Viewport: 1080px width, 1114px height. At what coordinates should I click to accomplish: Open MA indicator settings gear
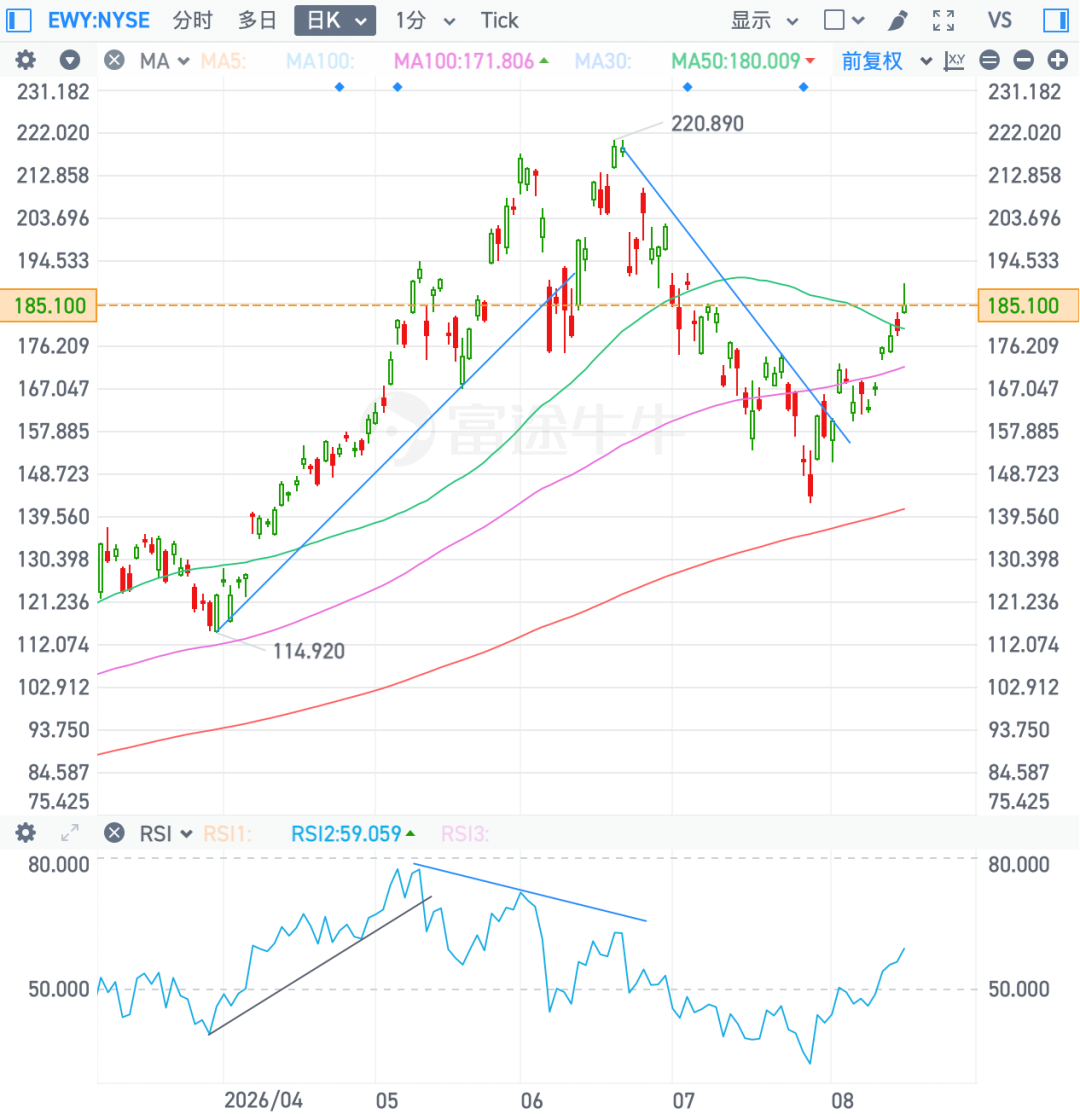click(x=26, y=60)
